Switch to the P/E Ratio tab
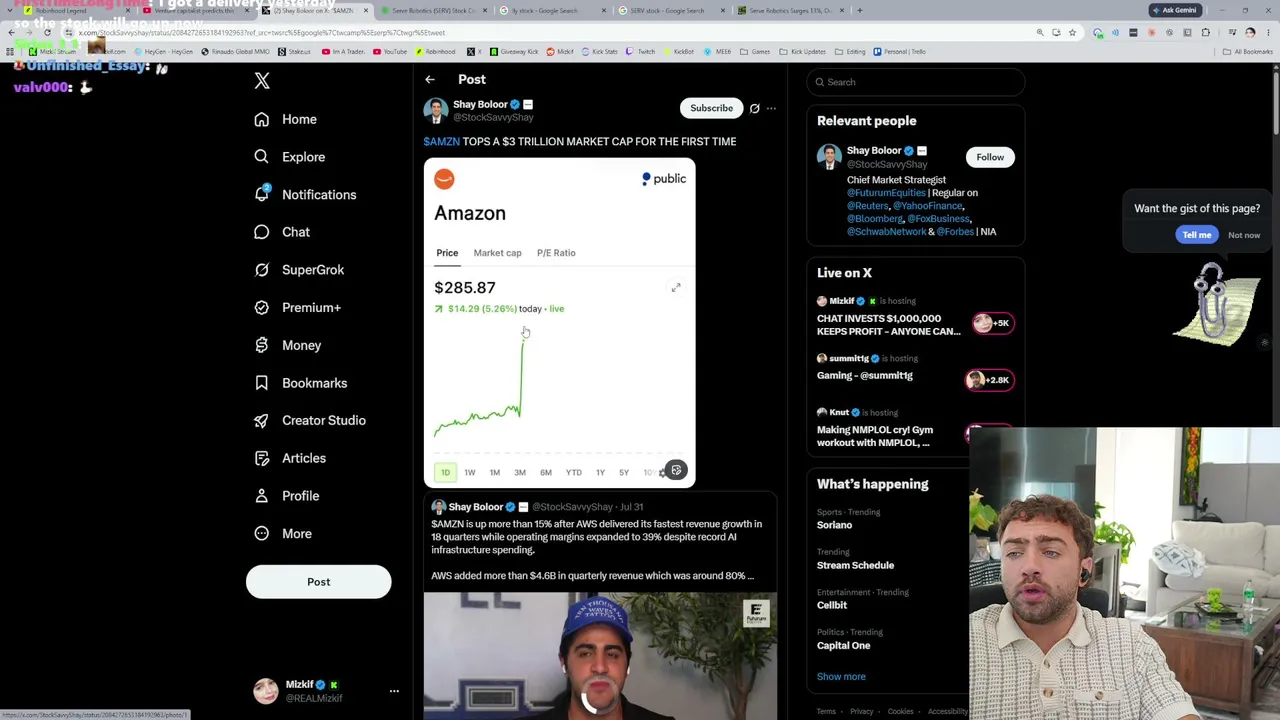Screen dimensions: 1280x720 click(556, 253)
